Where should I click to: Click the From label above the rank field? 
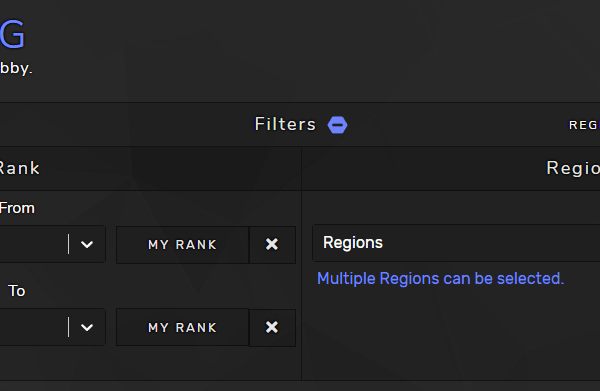[17, 208]
